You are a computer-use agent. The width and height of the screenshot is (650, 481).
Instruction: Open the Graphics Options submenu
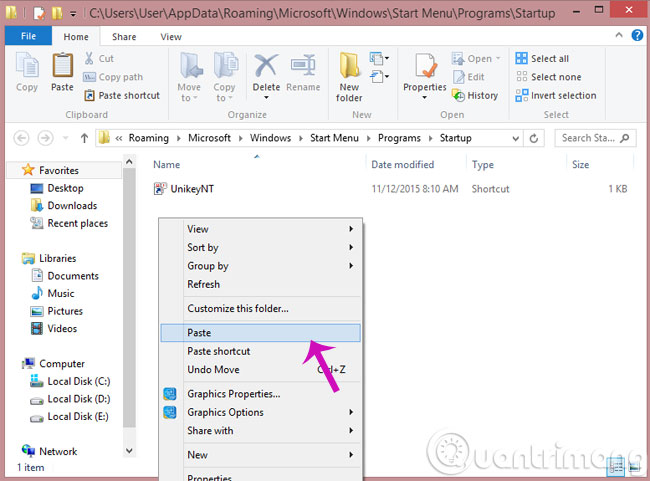point(260,412)
